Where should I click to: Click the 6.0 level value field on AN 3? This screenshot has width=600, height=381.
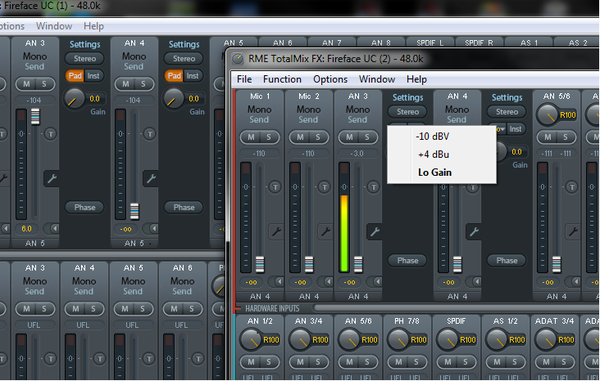pos(26,229)
